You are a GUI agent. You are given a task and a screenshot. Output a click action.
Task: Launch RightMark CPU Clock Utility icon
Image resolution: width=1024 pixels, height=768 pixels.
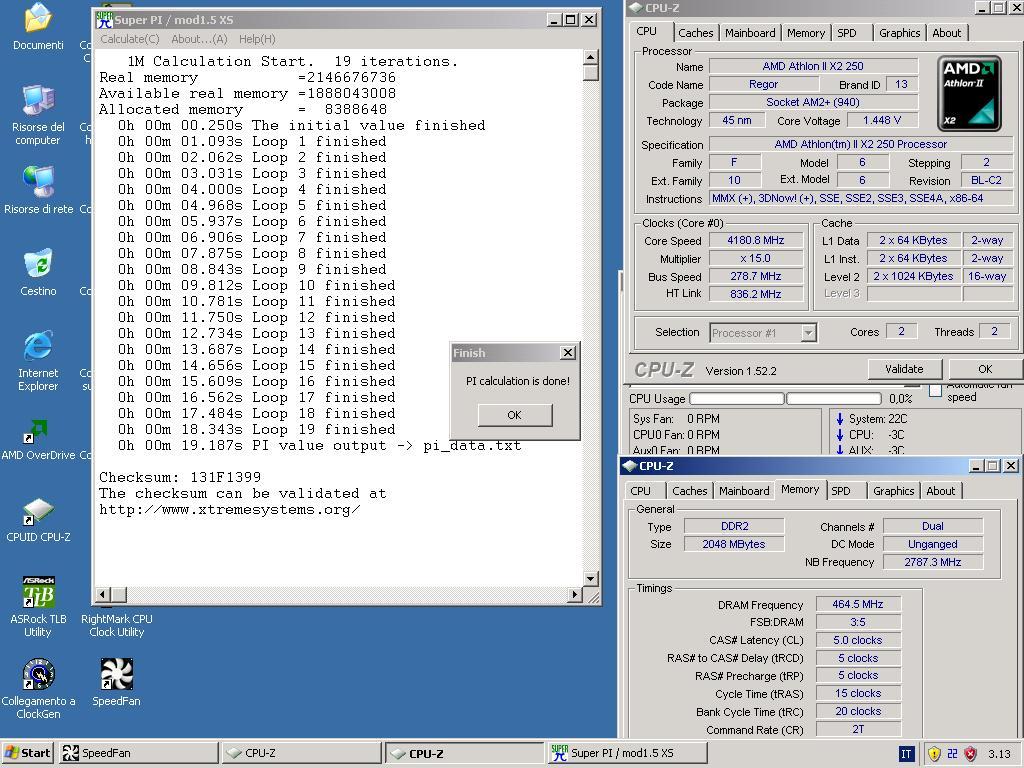(x=116, y=625)
